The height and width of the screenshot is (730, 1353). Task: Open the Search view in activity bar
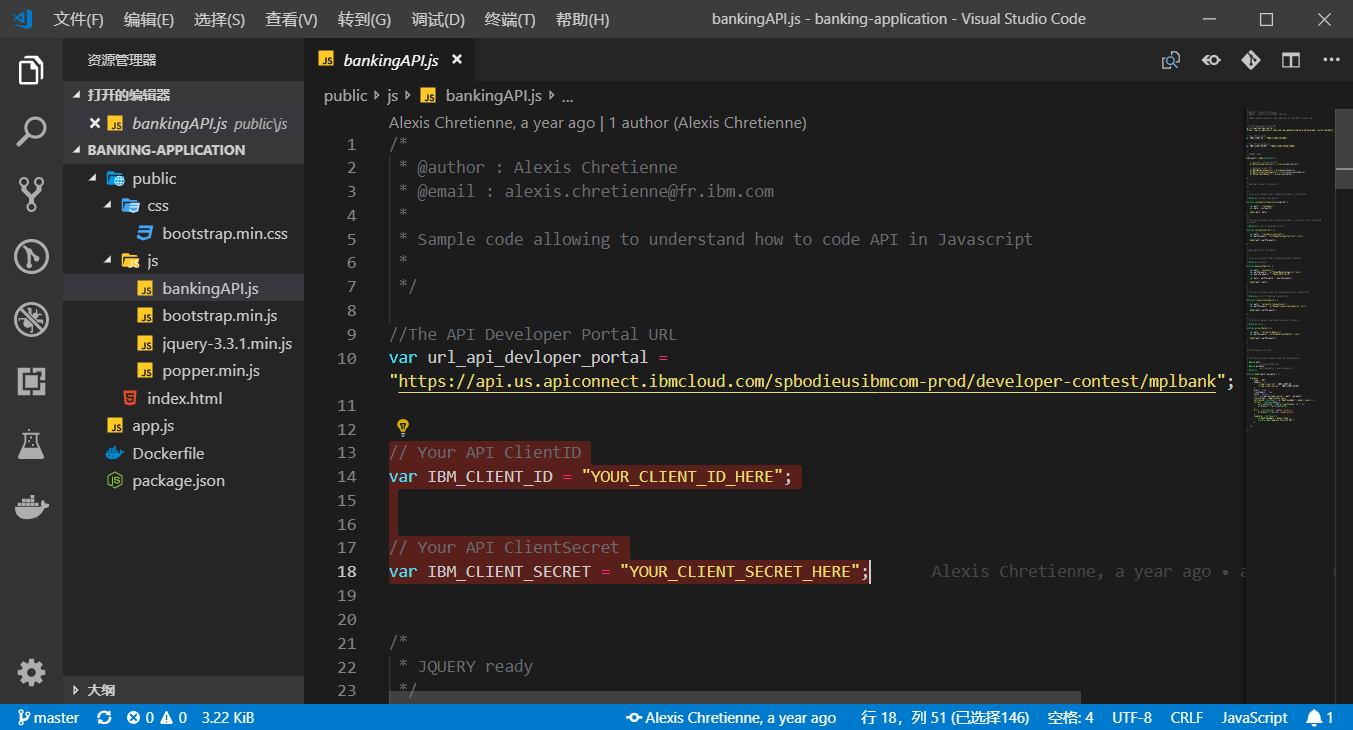(x=31, y=132)
